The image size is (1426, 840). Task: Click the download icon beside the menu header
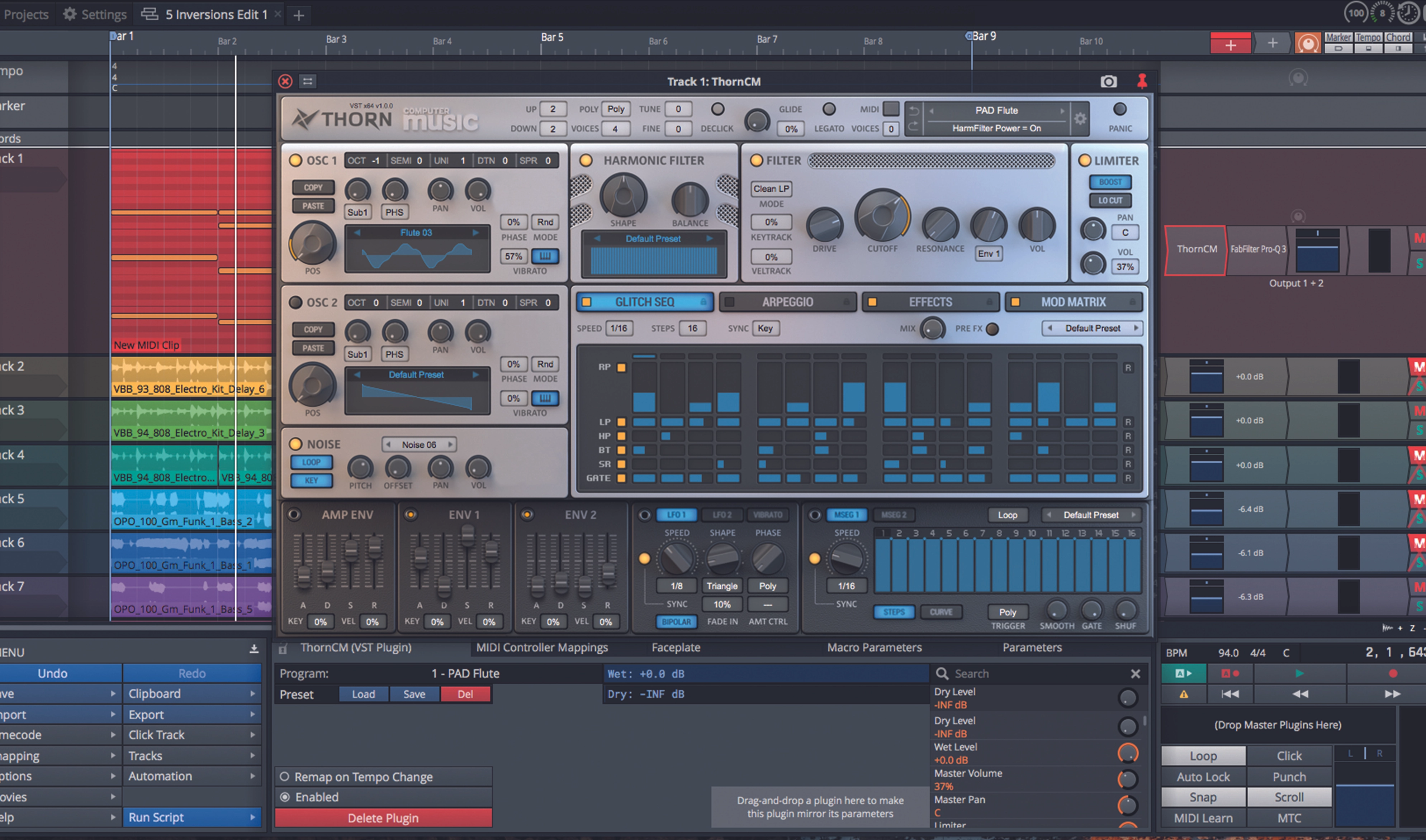point(254,649)
